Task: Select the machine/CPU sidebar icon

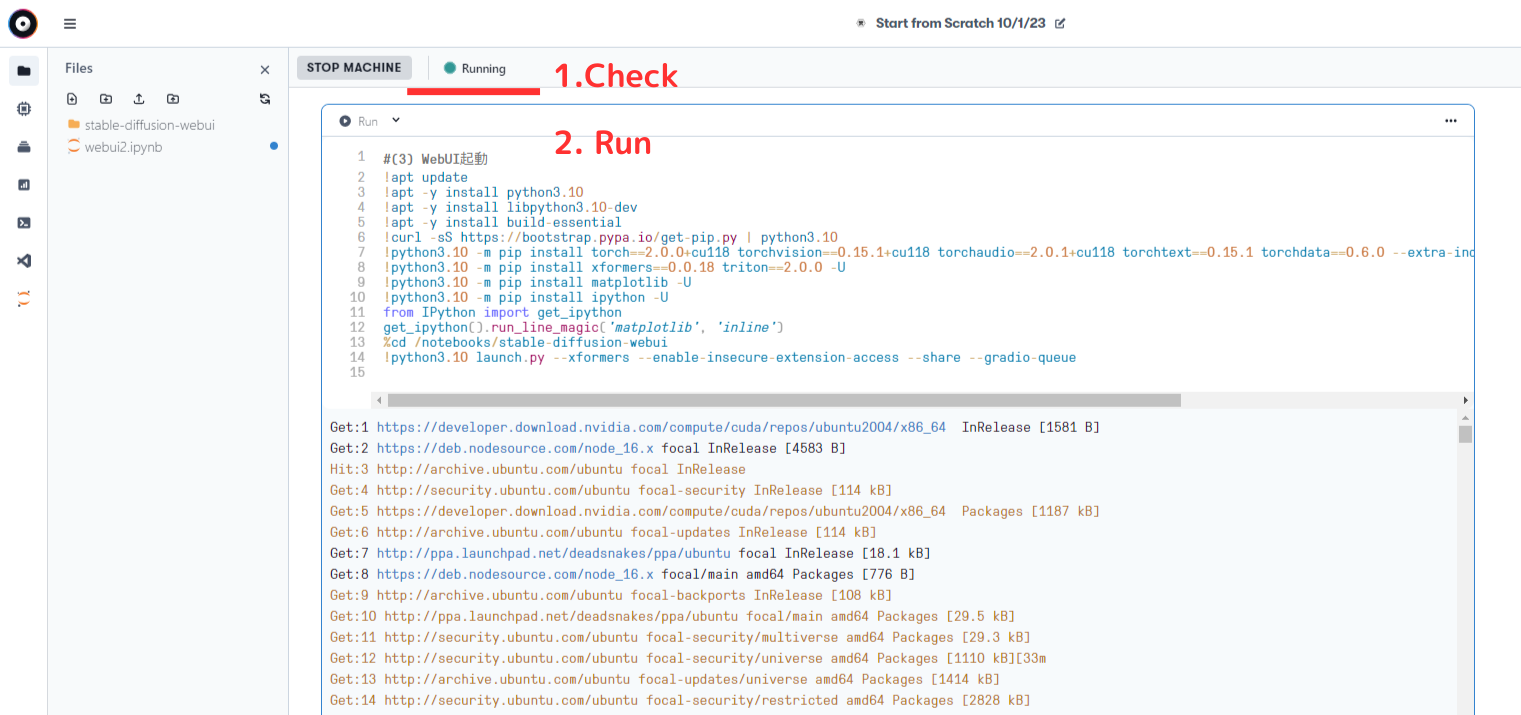Action: coord(23,108)
